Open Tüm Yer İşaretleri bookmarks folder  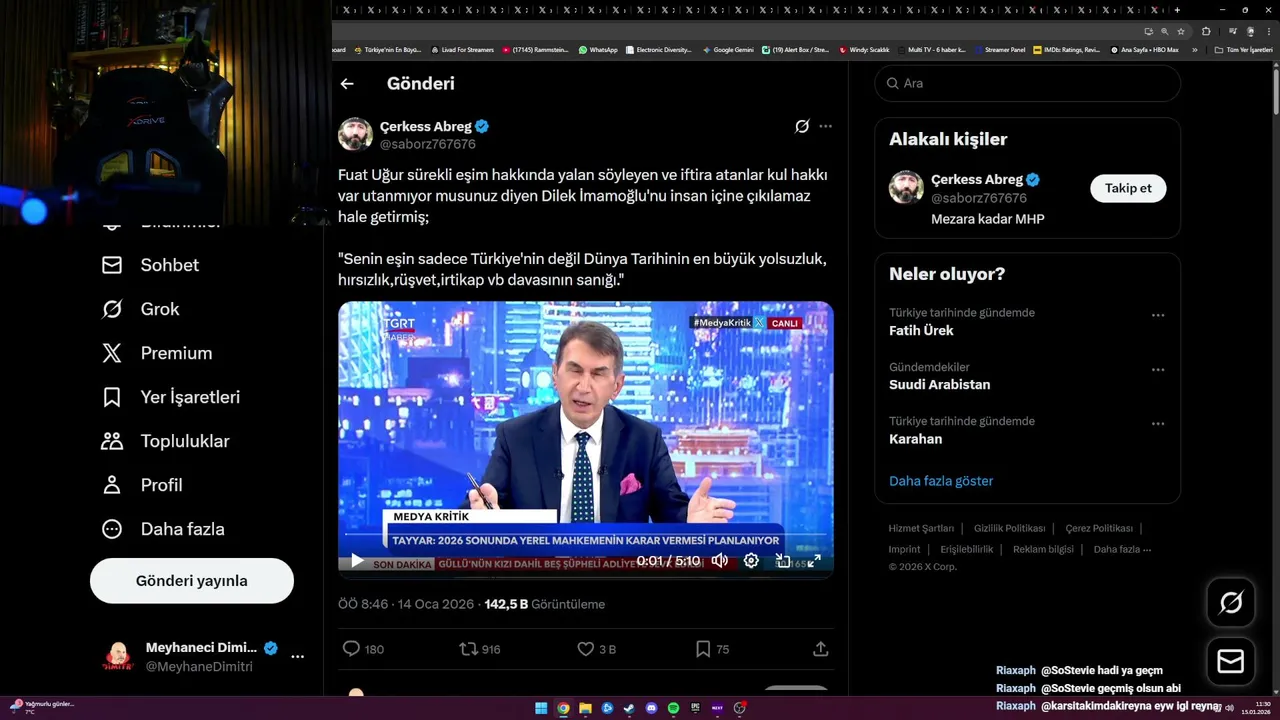click(x=1244, y=49)
